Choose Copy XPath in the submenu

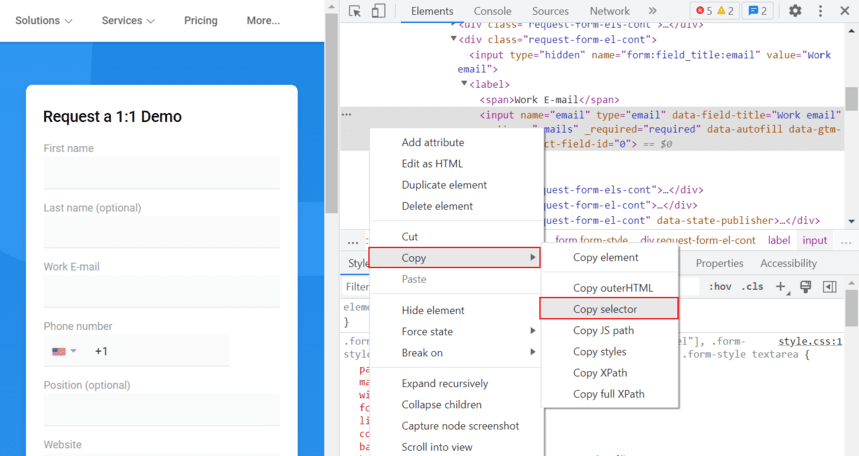pos(600,373)
